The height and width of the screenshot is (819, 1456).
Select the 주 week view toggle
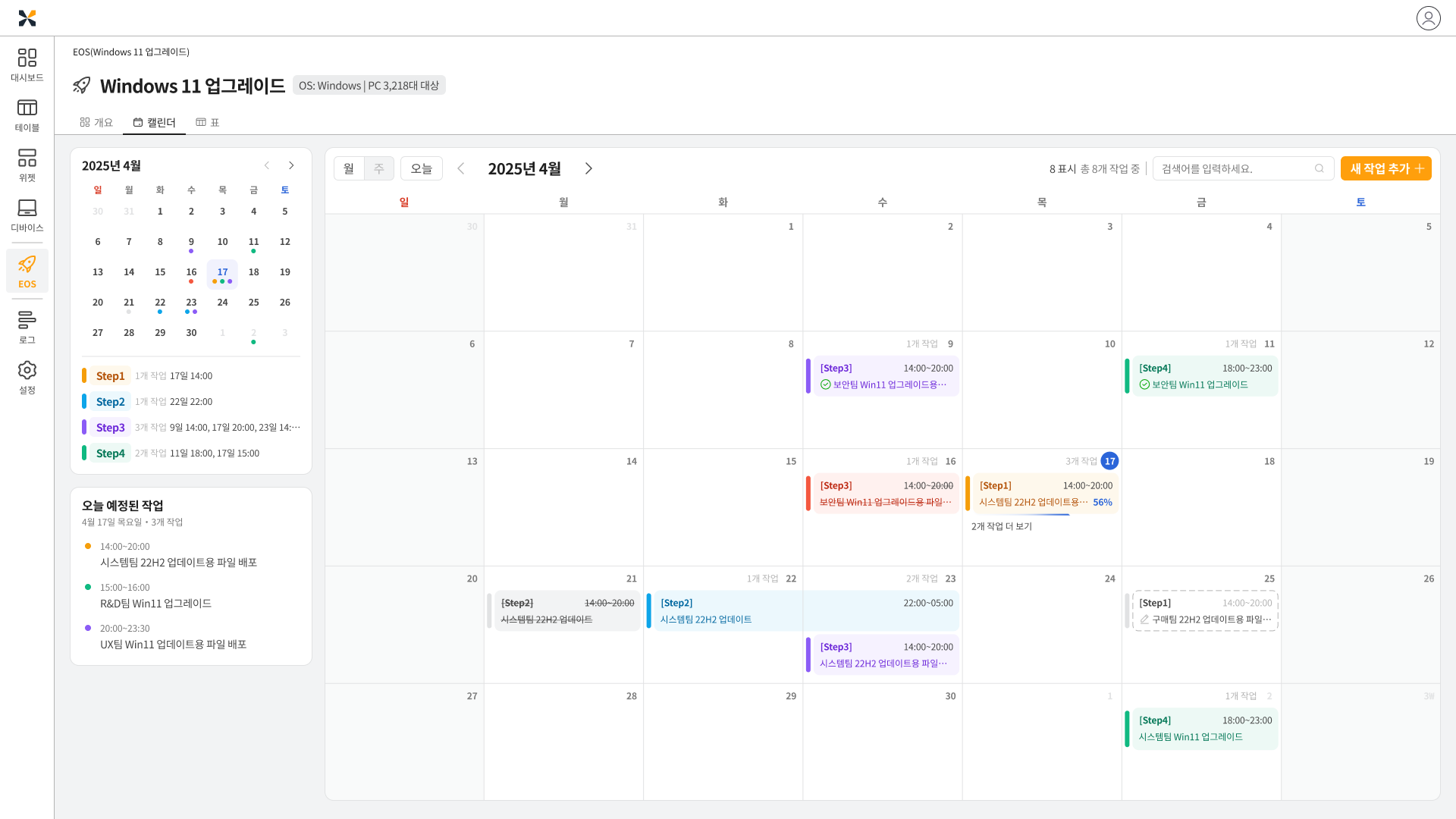(x=379, y=168)
